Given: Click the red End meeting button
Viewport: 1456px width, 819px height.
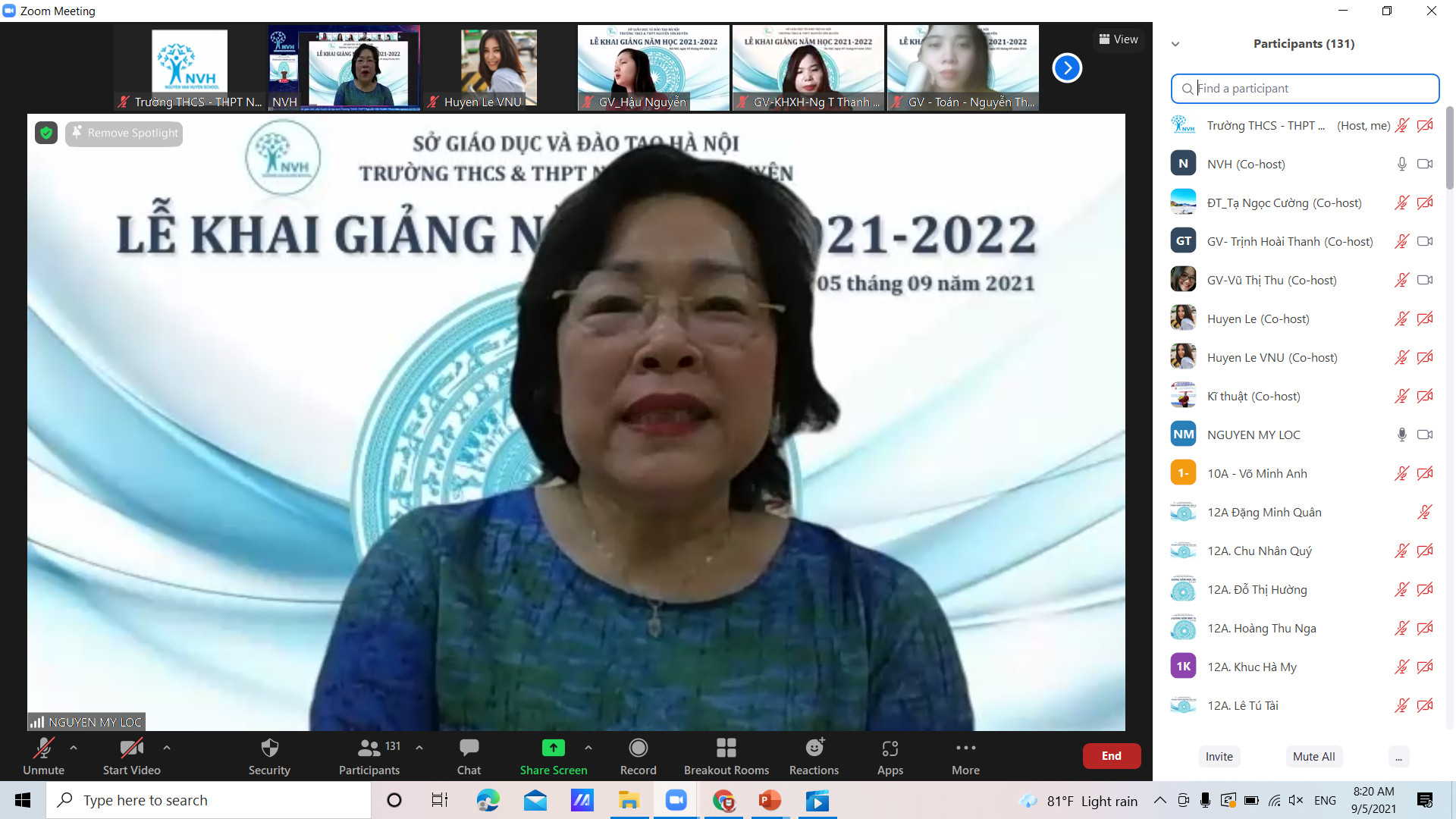Looking at the screenshot, I should pyautogui.click(x=1111, y=756).
